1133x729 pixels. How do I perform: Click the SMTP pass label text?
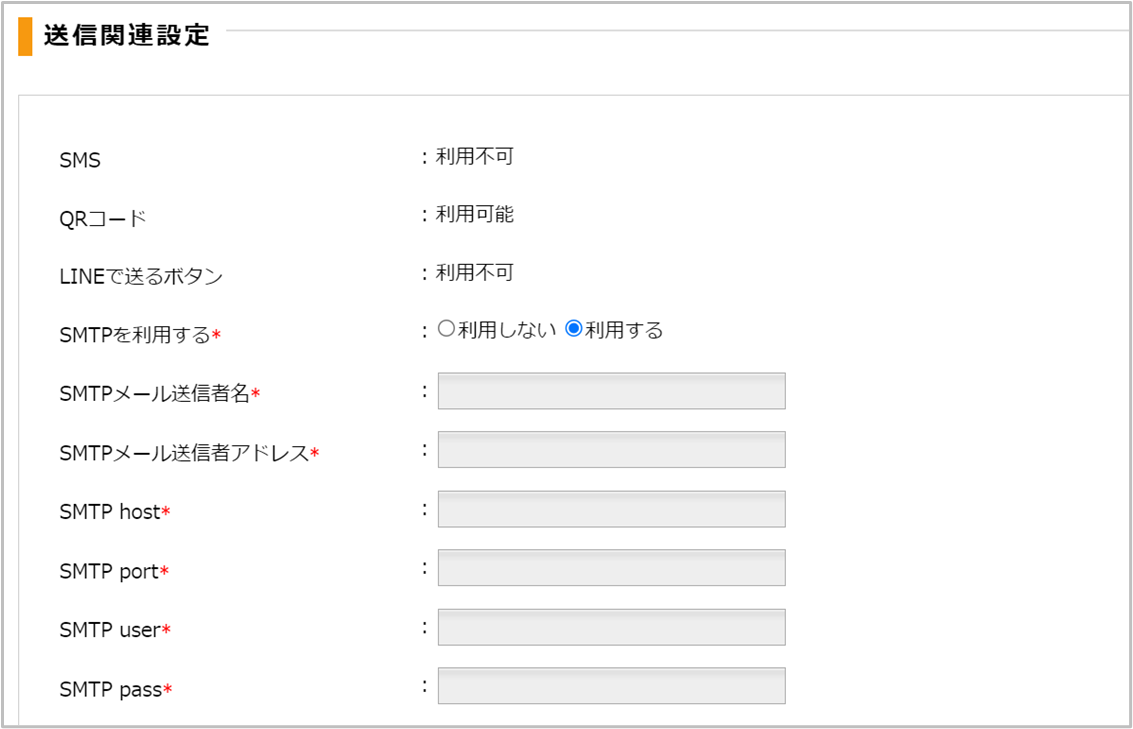pyautogui.click(x=110, y=689)
